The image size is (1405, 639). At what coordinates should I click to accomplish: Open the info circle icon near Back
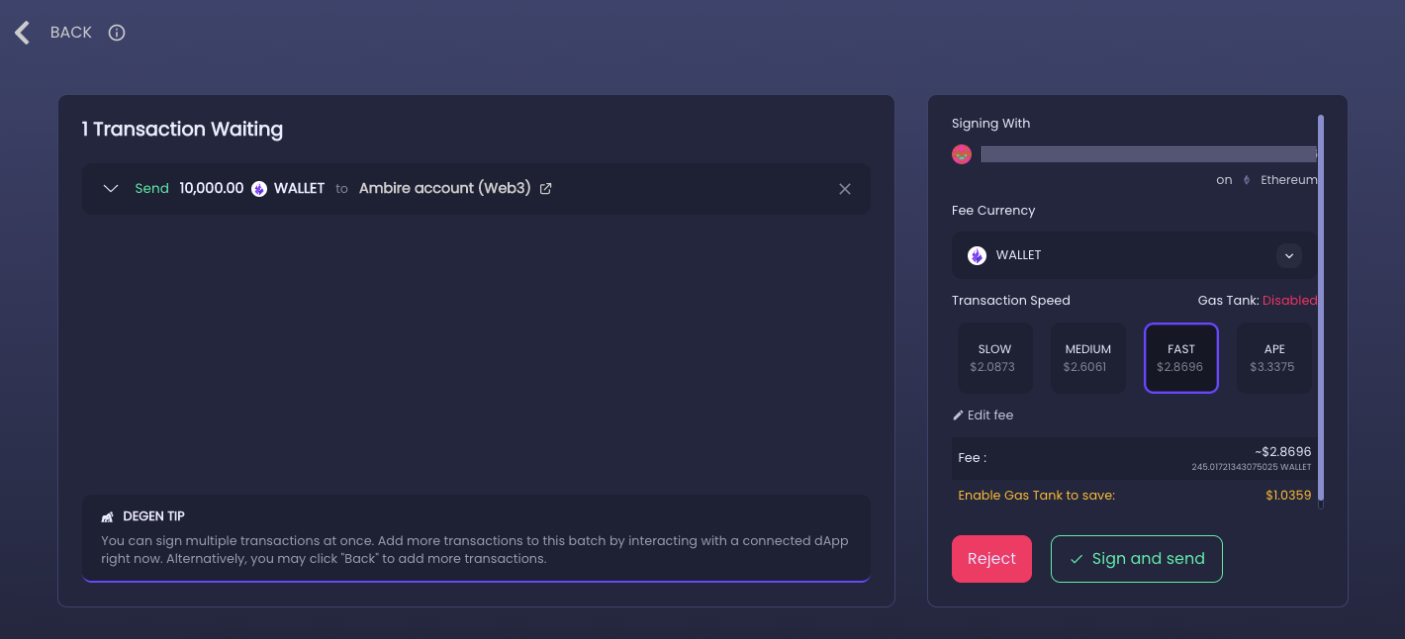click(x=117, y=33)
